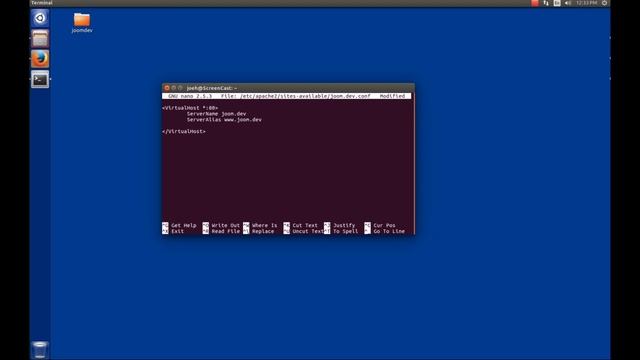This screenshot has height=360, width=640.
Task: Click the ServerName joom.dev line
Action: 216,114
